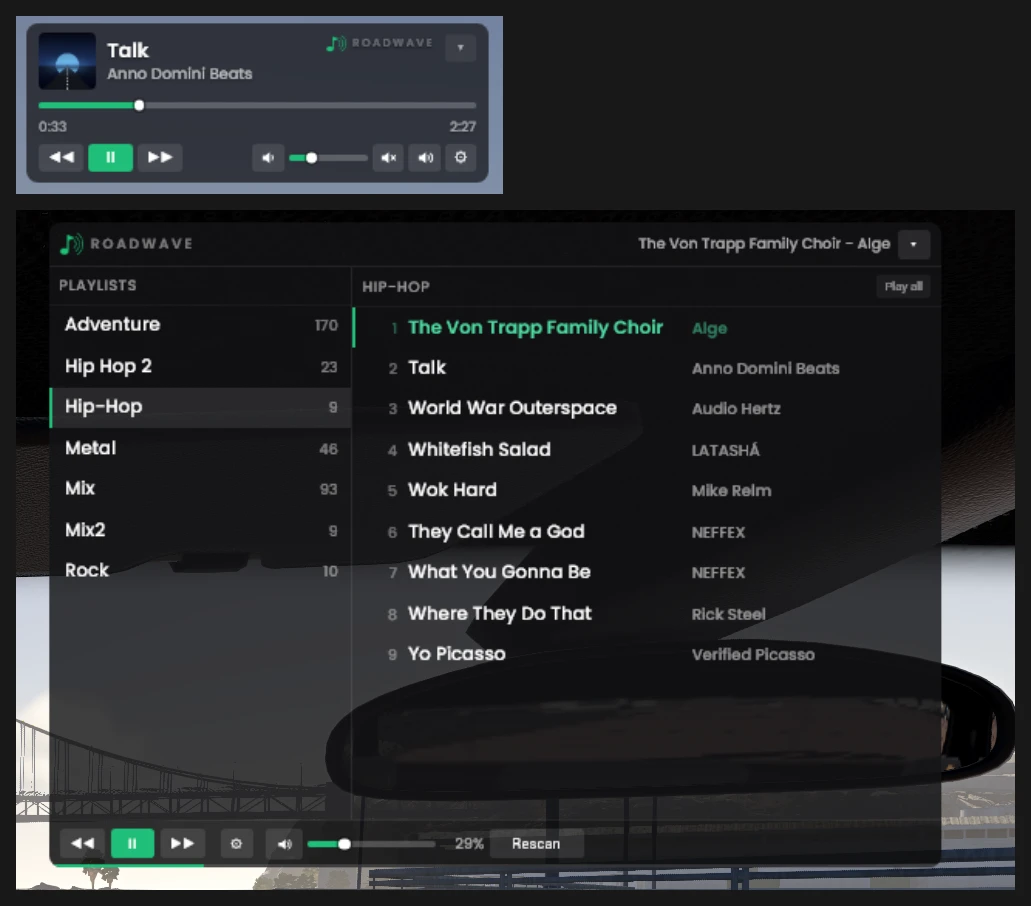
Task: Skip forward in the mini player
Action: [x=160, y=157]
